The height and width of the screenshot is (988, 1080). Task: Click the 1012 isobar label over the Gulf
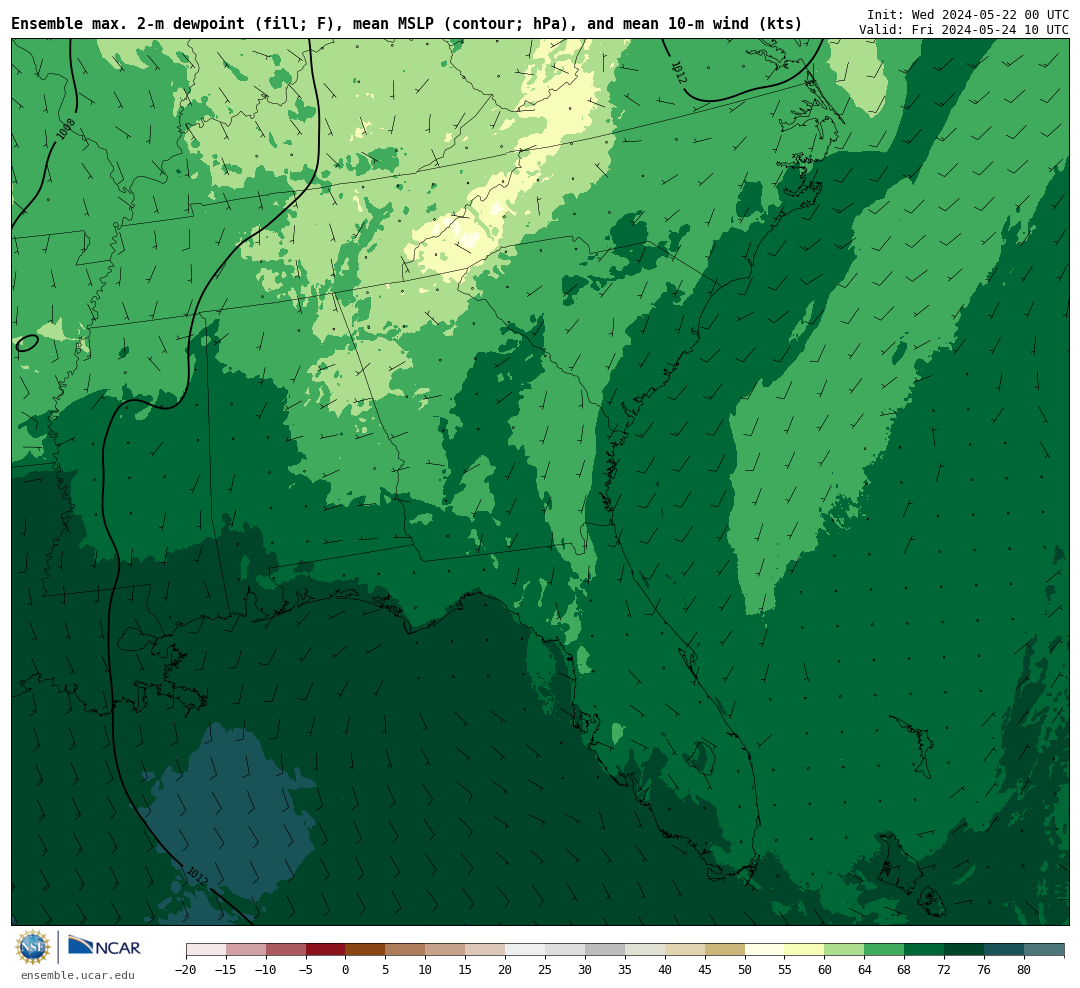click(197, 876)
